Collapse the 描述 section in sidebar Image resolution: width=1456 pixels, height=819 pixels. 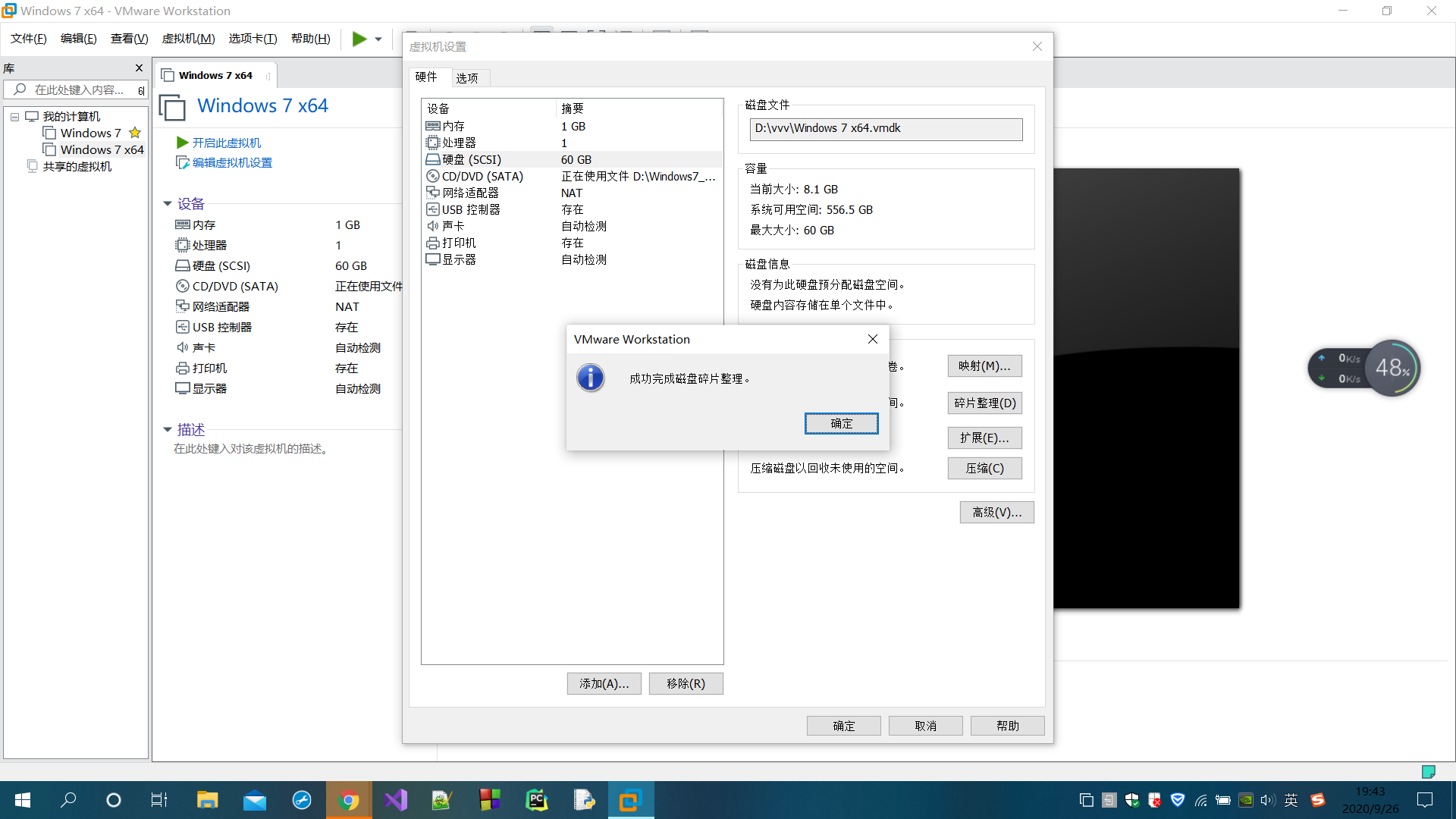click(x=168, y=429)
